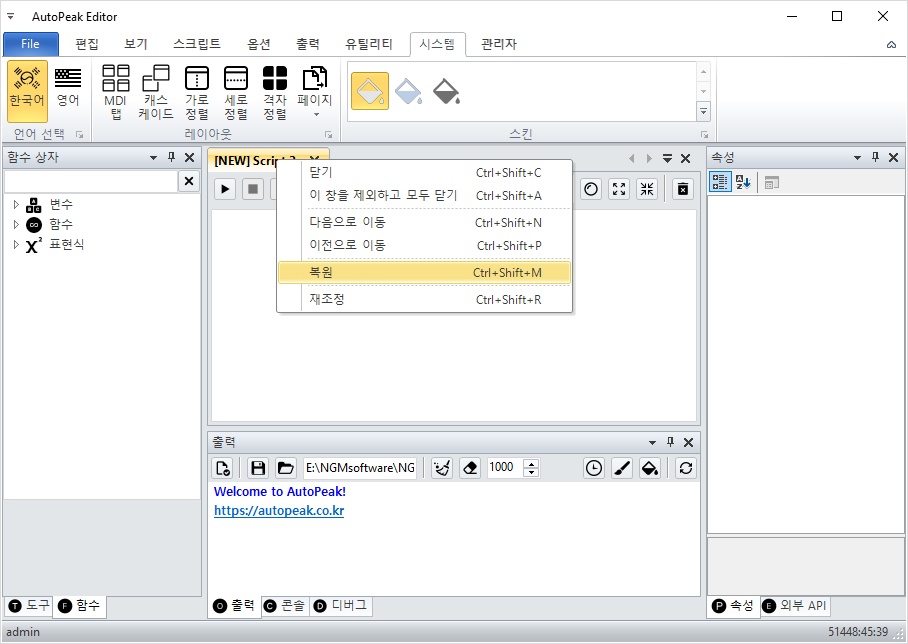The width and height of the screenshot is (908, 644).
Task: Choose 복원 in context menu
Action: pyautogui.click(x=424, y=273)
